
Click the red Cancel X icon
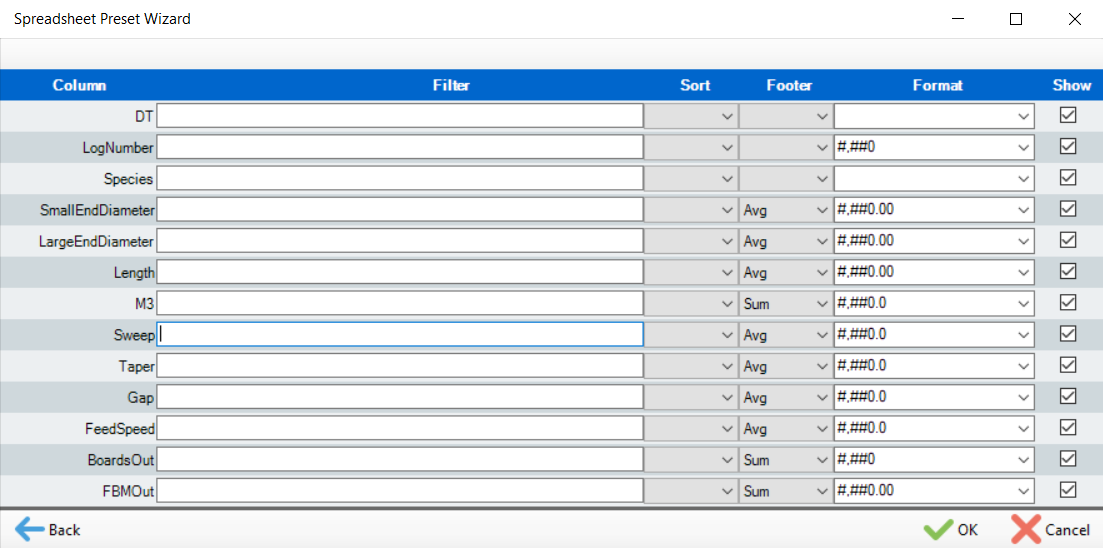point(1026,529)
